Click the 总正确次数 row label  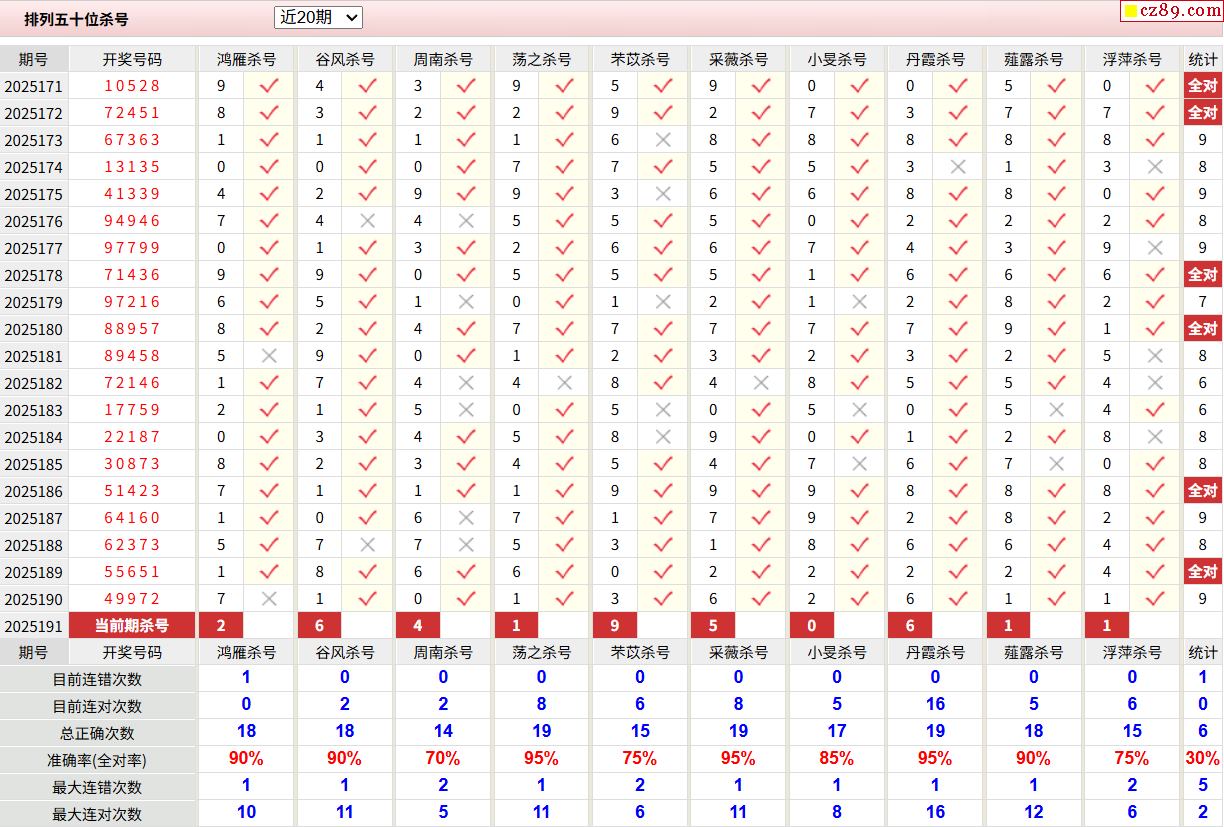pos(97,733)
